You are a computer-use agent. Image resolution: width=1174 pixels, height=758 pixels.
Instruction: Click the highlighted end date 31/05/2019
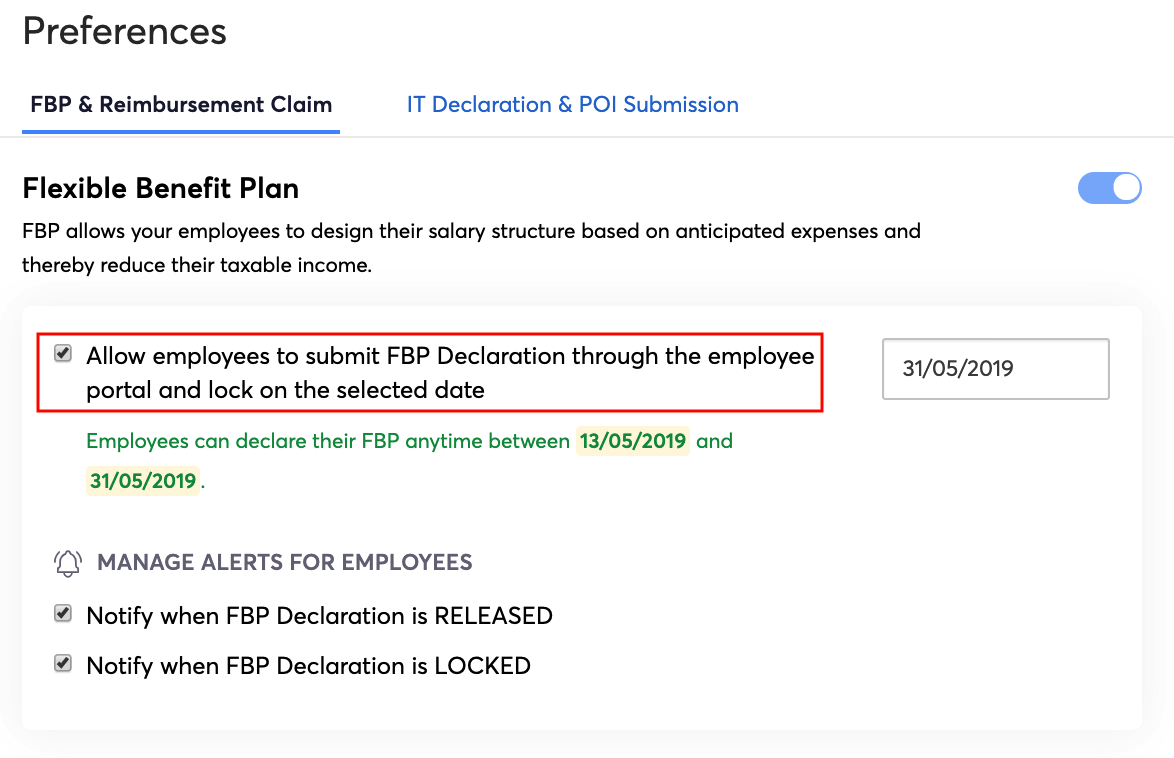click(143, 481)
